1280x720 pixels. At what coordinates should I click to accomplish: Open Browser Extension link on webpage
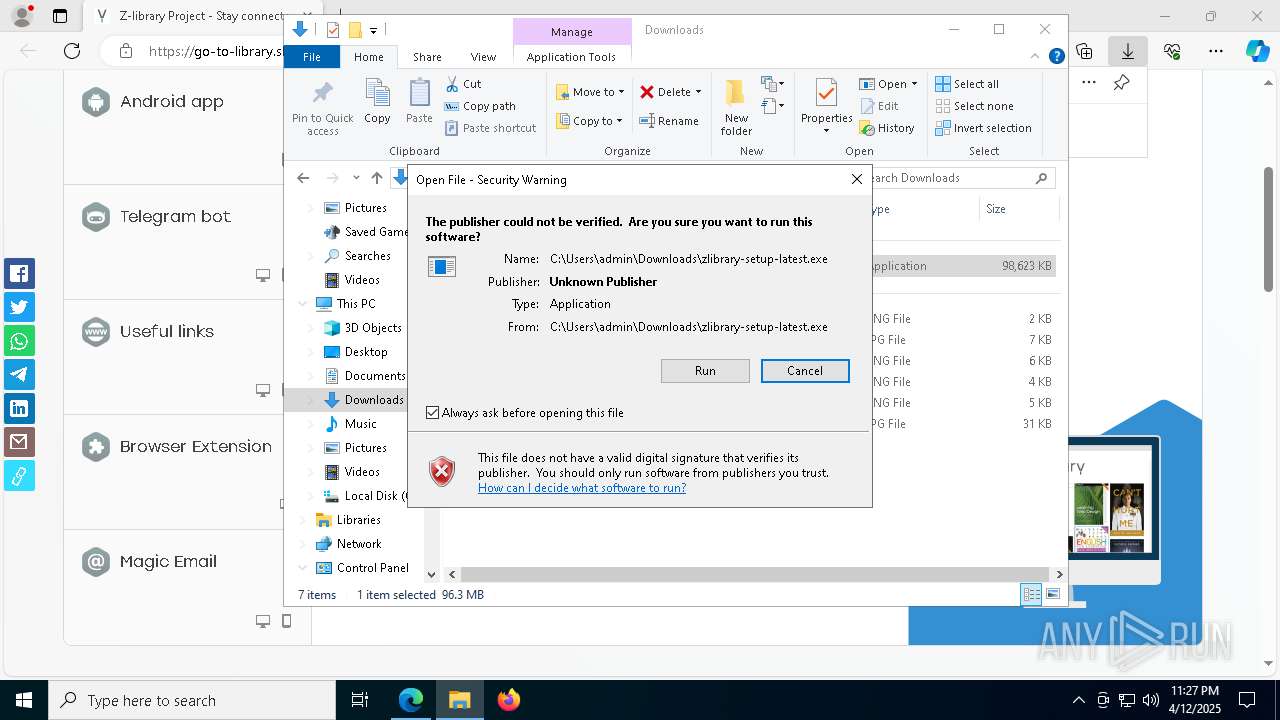195,446
